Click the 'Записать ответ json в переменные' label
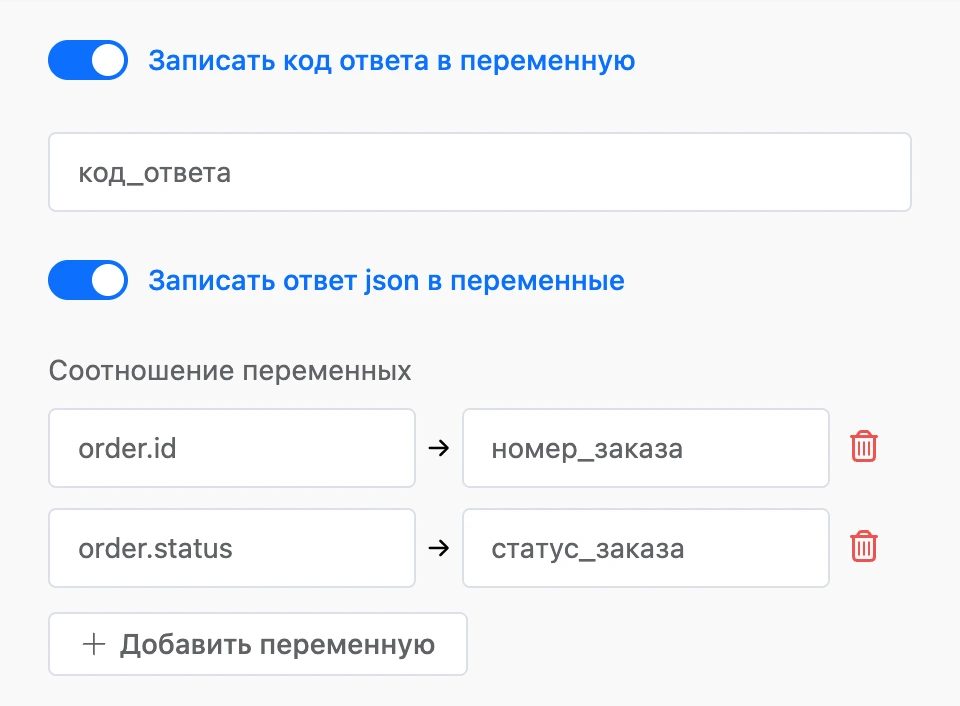960x706 pixels. point(386,281)
